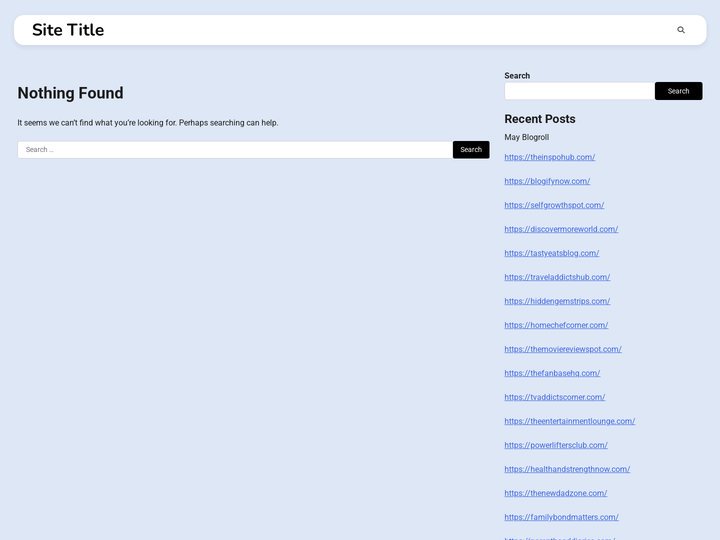Visit the familybondmatters.com link
The height and width of the screenshot is (540, 720).
click(562, 517)
